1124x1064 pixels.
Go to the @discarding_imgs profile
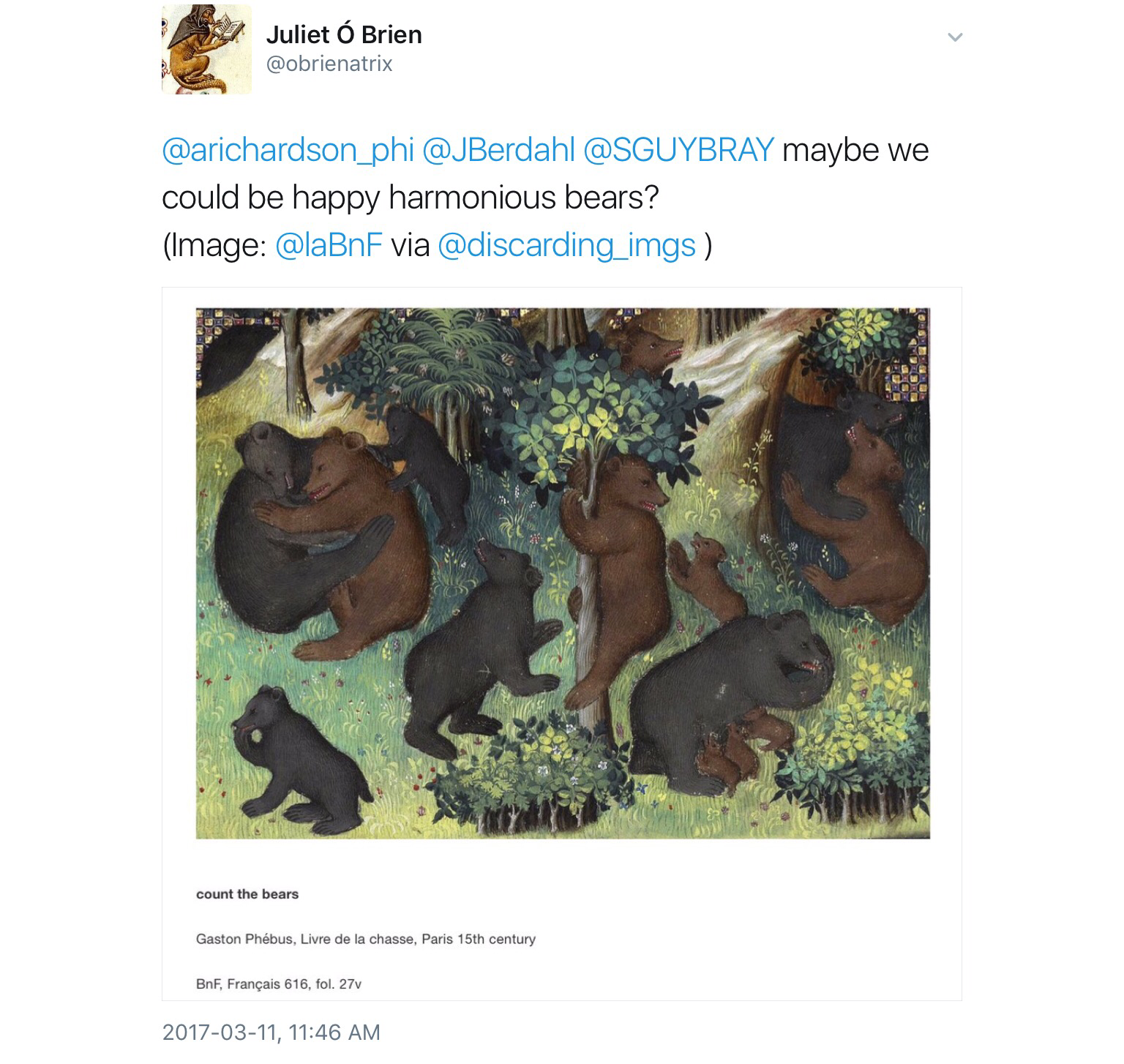coord(566,245)
